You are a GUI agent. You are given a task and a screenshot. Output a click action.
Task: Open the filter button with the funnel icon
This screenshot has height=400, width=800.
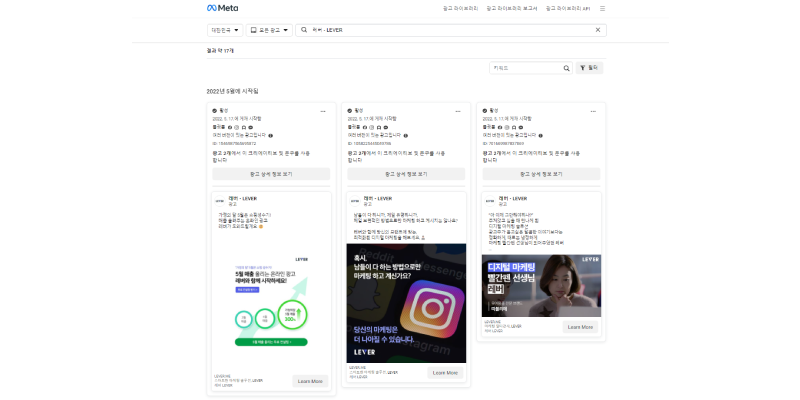(x=589, y=68)
